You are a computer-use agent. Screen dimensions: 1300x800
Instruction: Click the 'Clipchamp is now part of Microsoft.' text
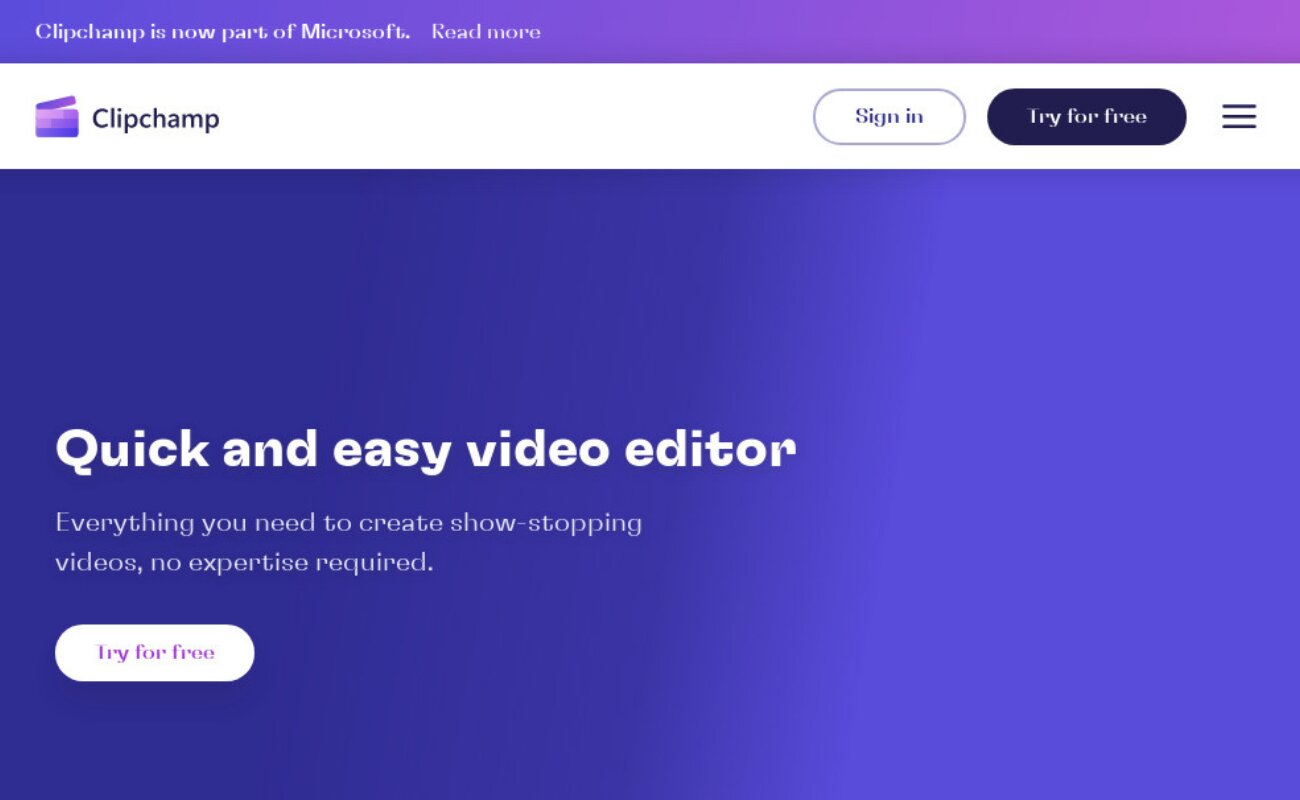223,32
